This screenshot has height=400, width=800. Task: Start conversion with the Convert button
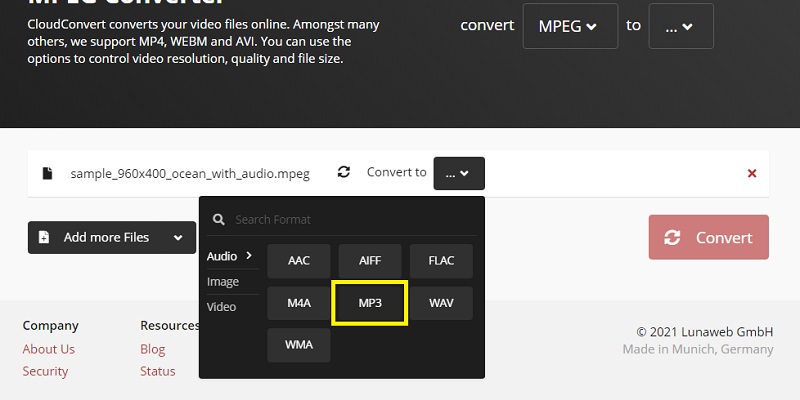click(x=709, y=237)
